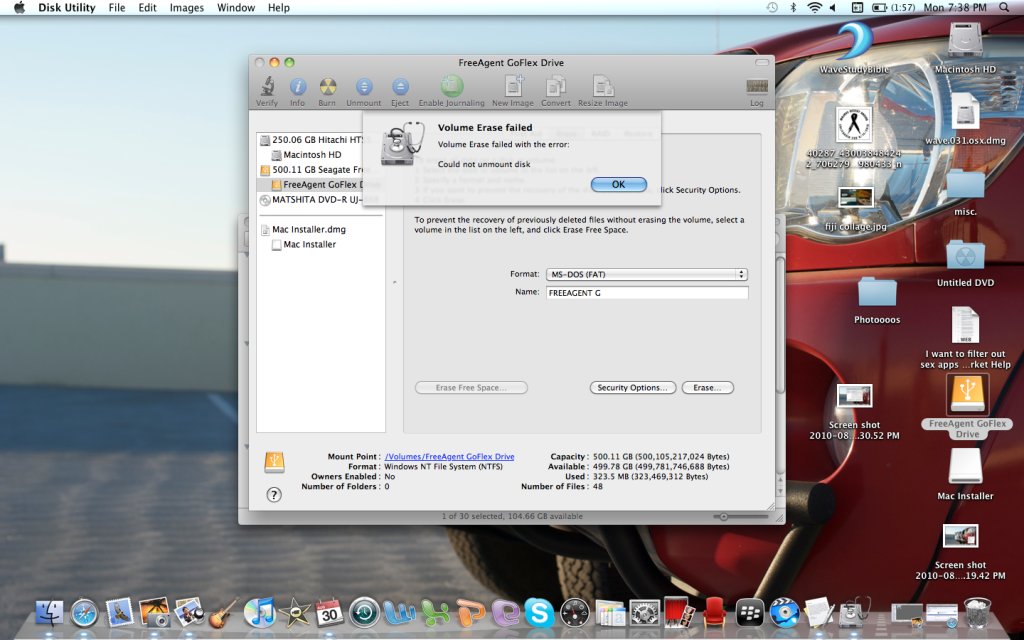Open the Help menu
The width and height of the screenshot is (1024, 640).
pos(279,8)
